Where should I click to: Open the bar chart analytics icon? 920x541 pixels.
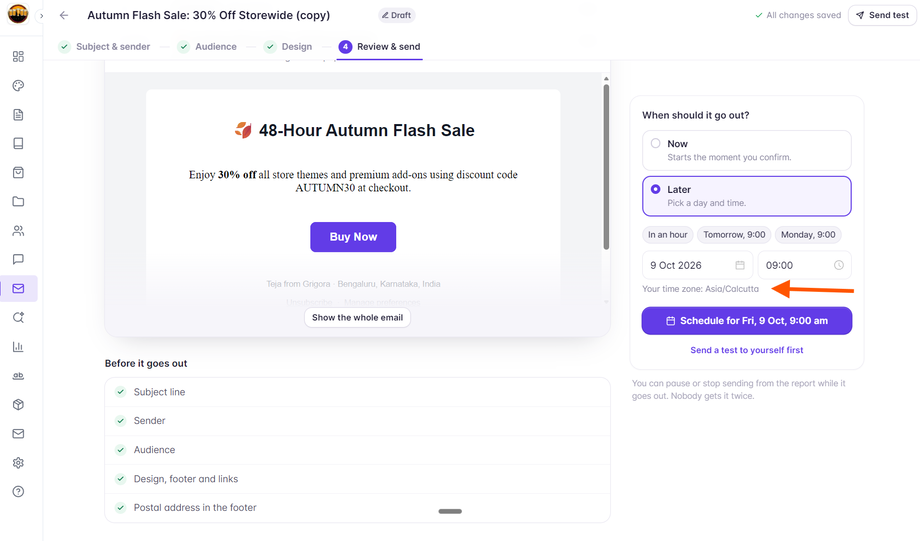click(x=18, y=347)
